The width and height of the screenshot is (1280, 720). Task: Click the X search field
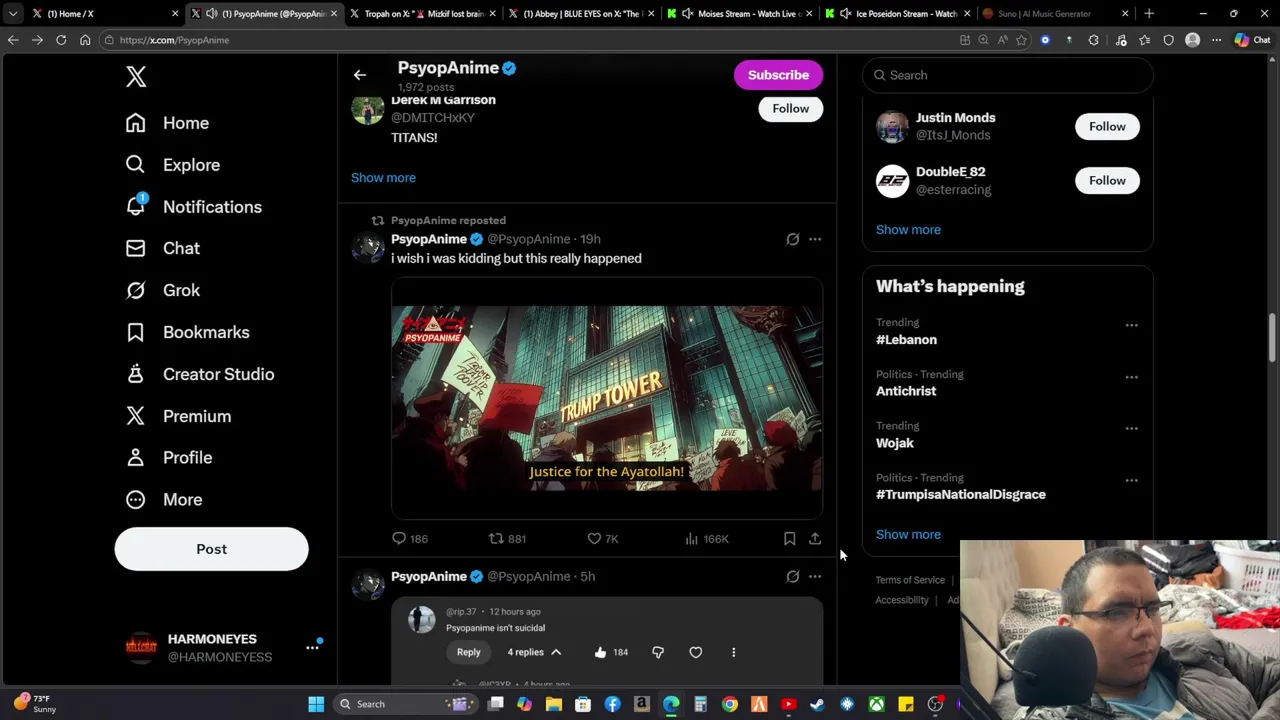(x=1008, y=75)
